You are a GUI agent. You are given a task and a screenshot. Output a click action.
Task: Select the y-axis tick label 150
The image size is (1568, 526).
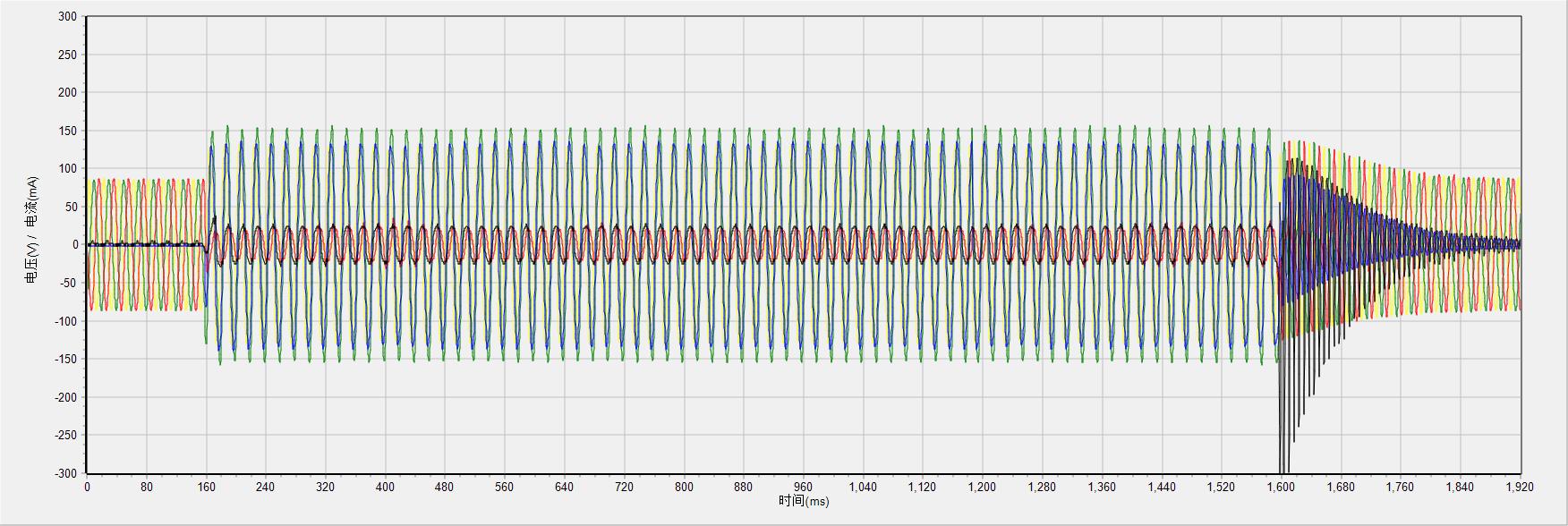pos(67,131)
